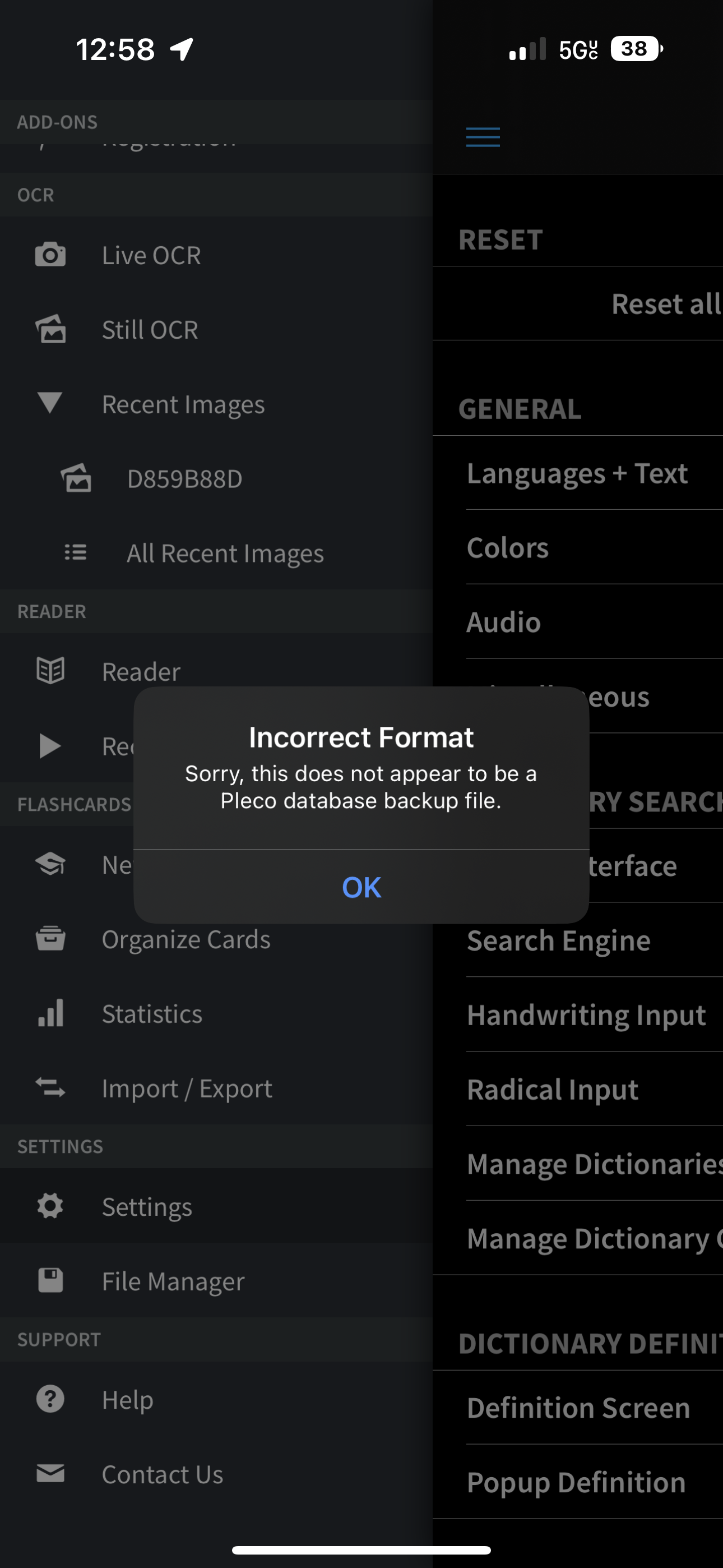Dismiss the Incorrect Format alert with OK
This screenshot has width=723, height=1568.
pyautogui.click(x=361, y=887)
